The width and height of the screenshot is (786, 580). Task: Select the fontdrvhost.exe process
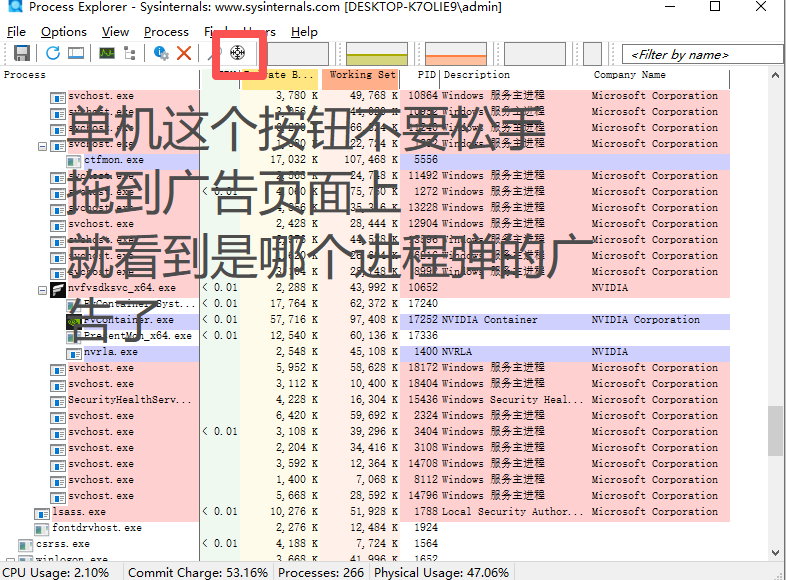point(97,528)
